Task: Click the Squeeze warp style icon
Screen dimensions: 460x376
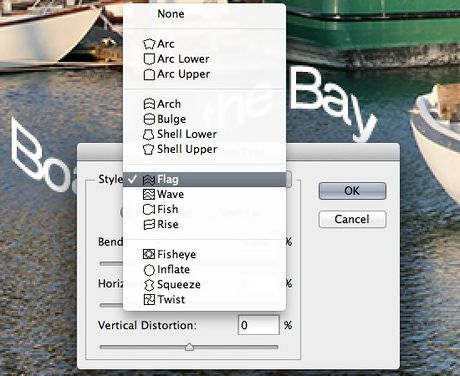Action: click(x=149, y=285)
